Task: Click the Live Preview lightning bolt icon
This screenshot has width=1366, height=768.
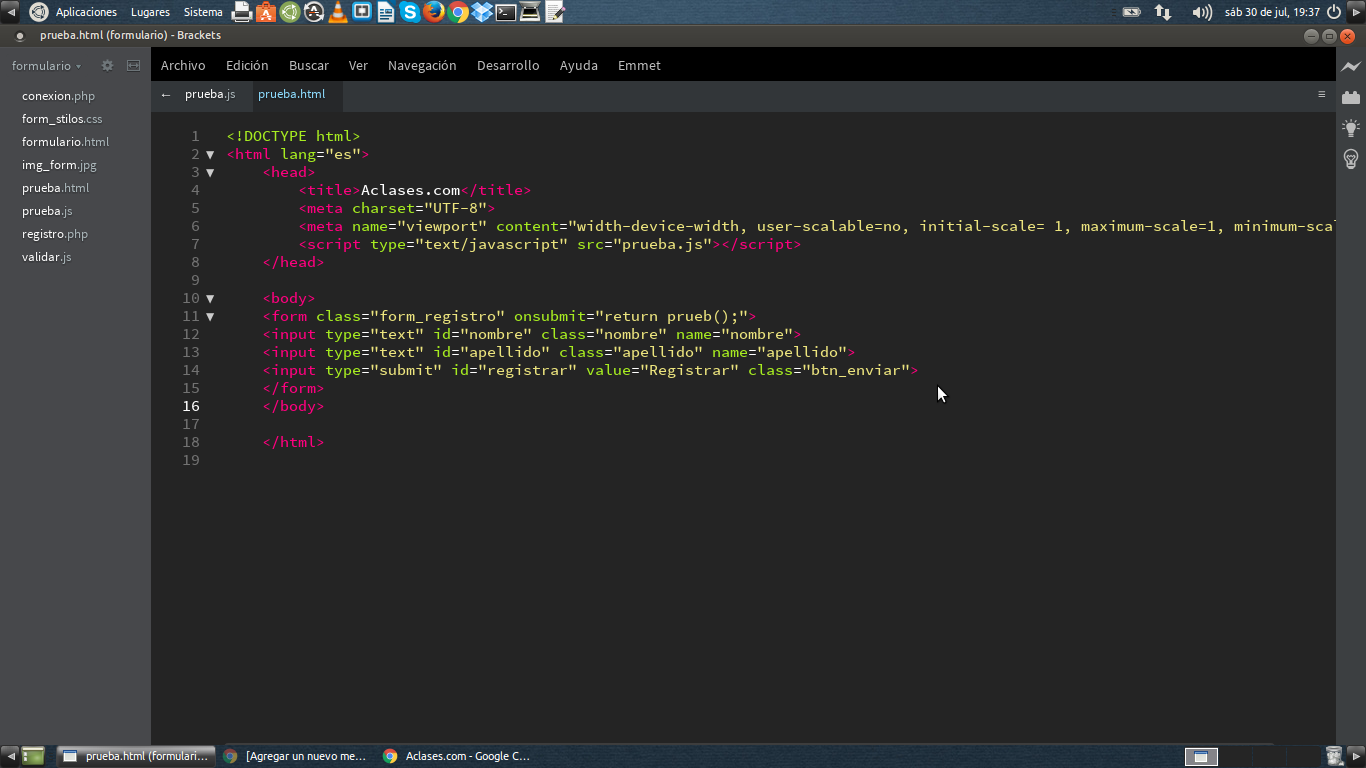Action: tap(1351, 66)
